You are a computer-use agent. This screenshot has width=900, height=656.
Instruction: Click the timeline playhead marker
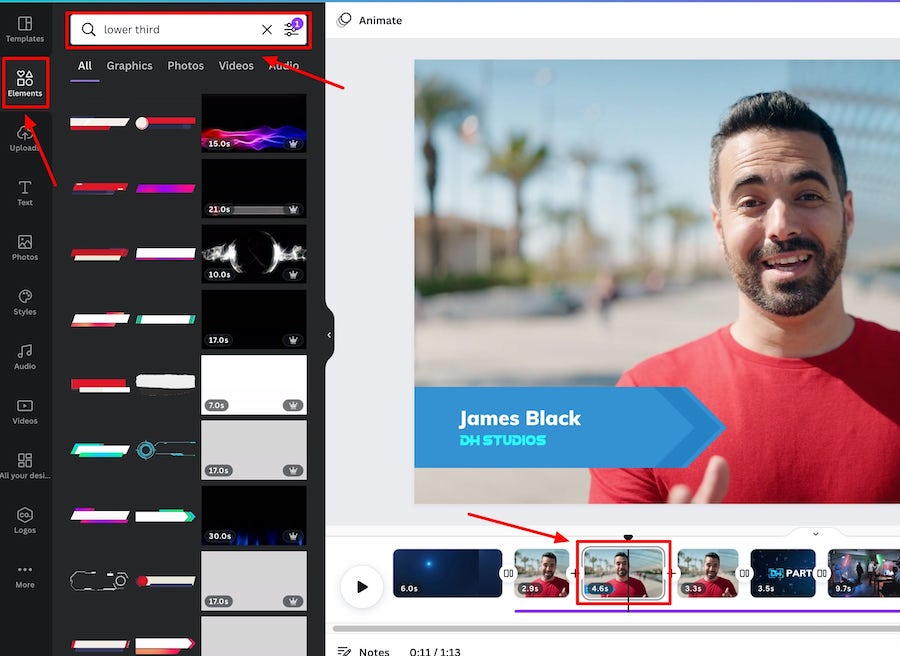(628, 538)
